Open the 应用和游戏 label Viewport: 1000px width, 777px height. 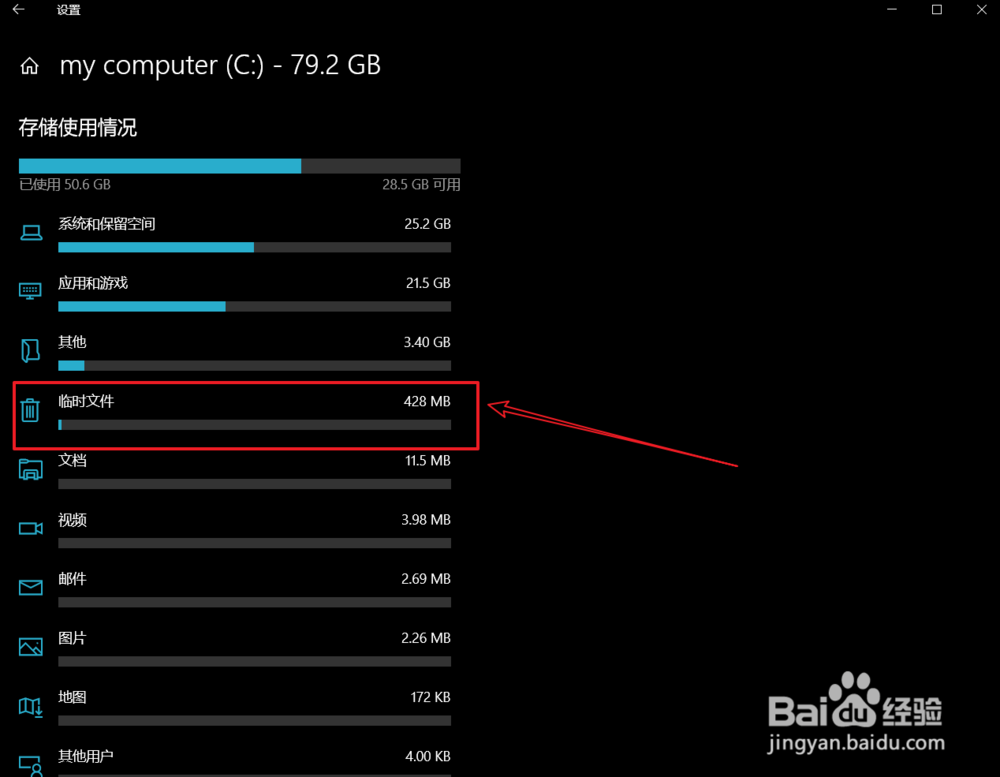click(x=93, y=283)
